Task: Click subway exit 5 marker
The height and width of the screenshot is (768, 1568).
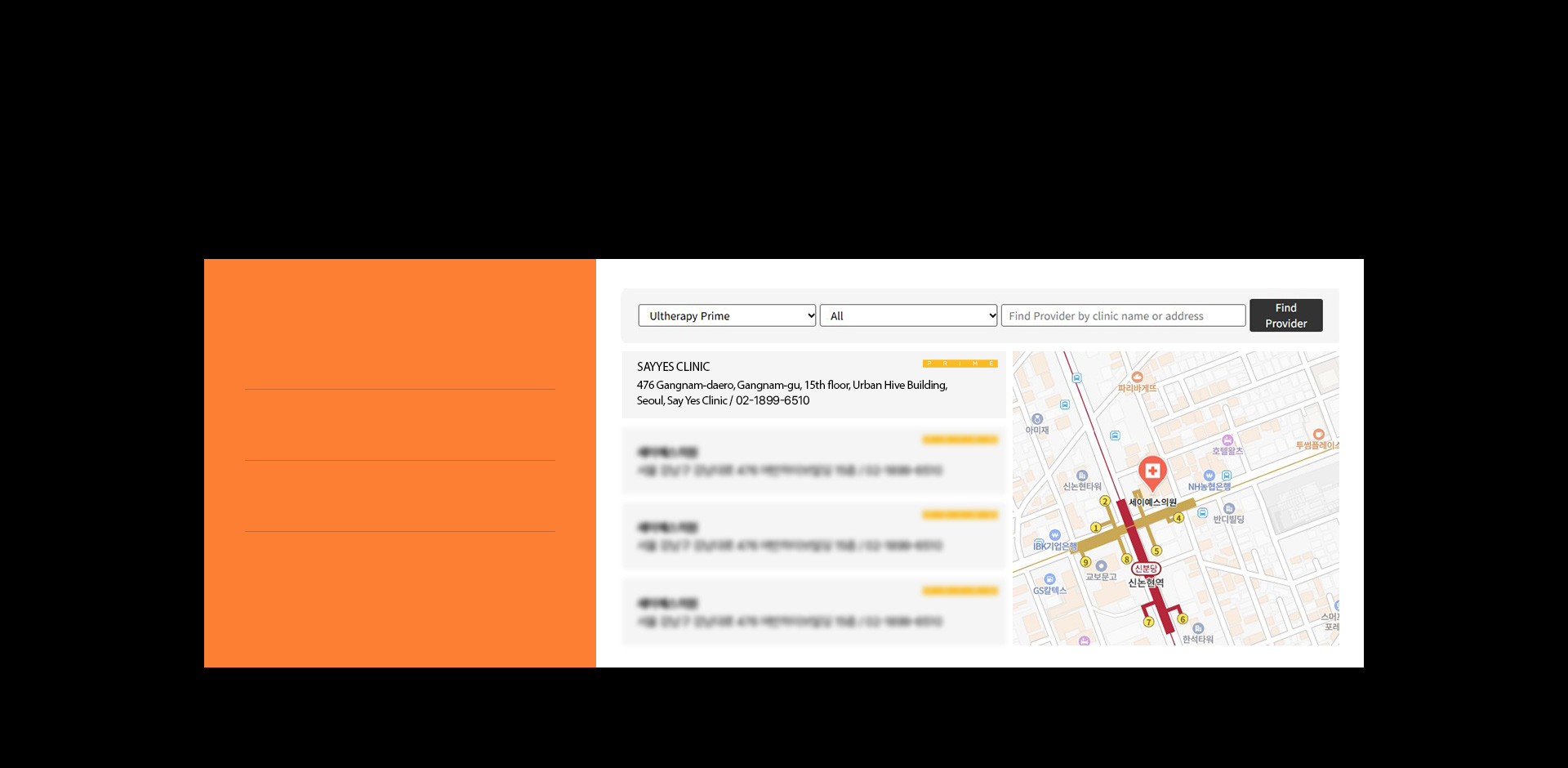Action: [x=1156, y=551]
